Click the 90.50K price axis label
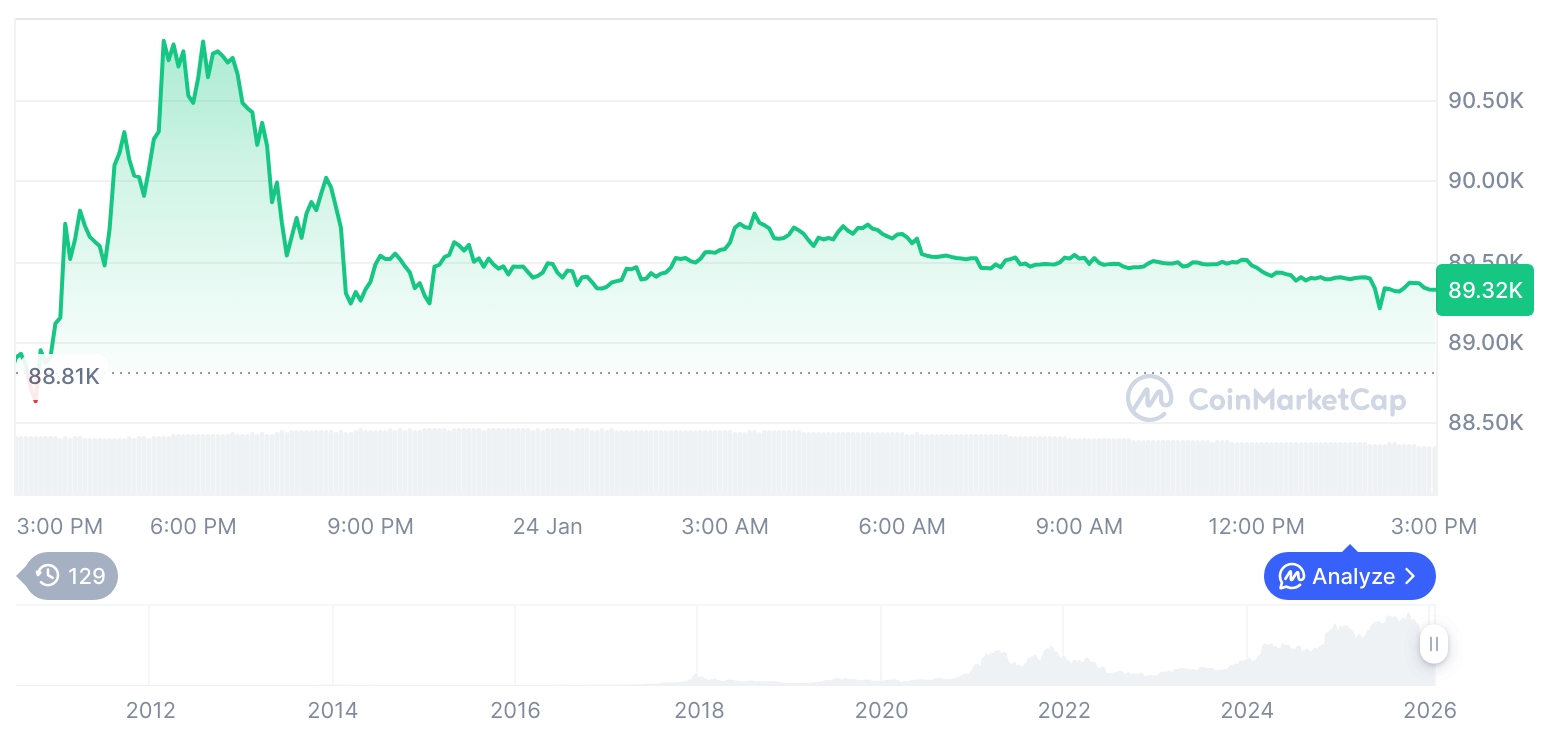The width and height of the screenshot is (1566, 732). tap(1485, 101)
